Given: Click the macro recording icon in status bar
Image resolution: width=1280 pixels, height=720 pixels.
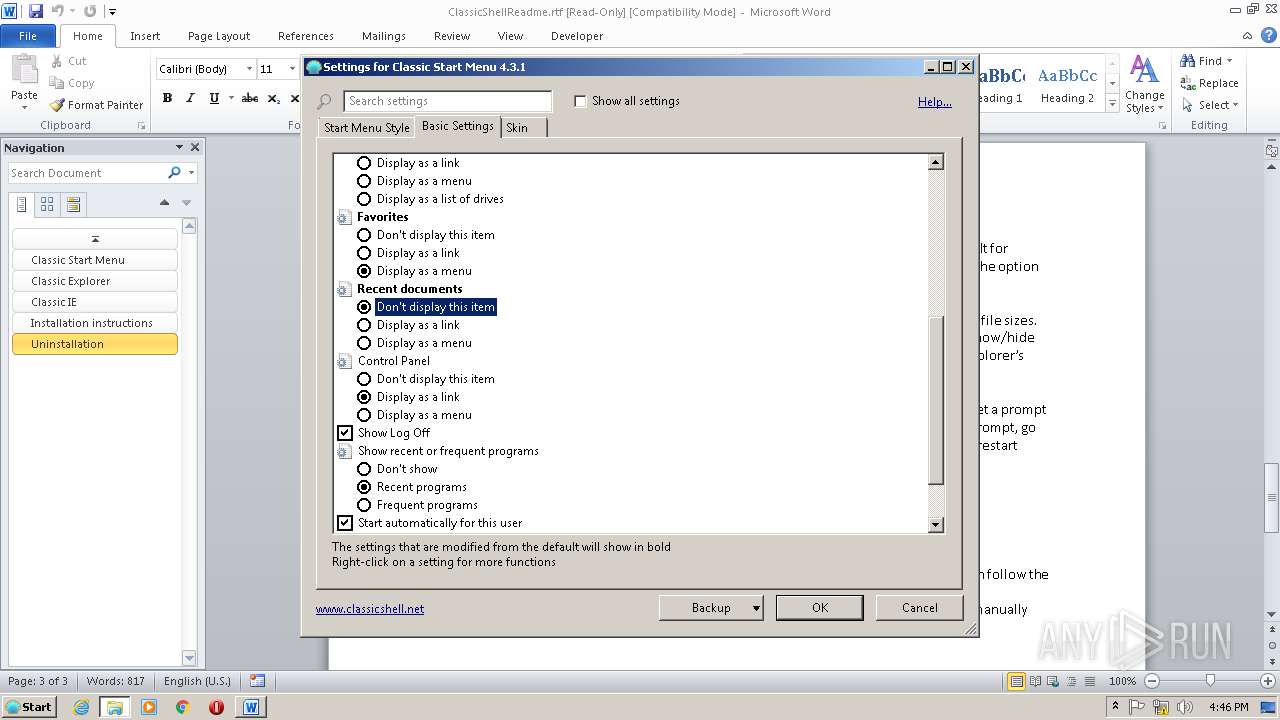Looking at the screenshot, I should (x=258, y=681).
